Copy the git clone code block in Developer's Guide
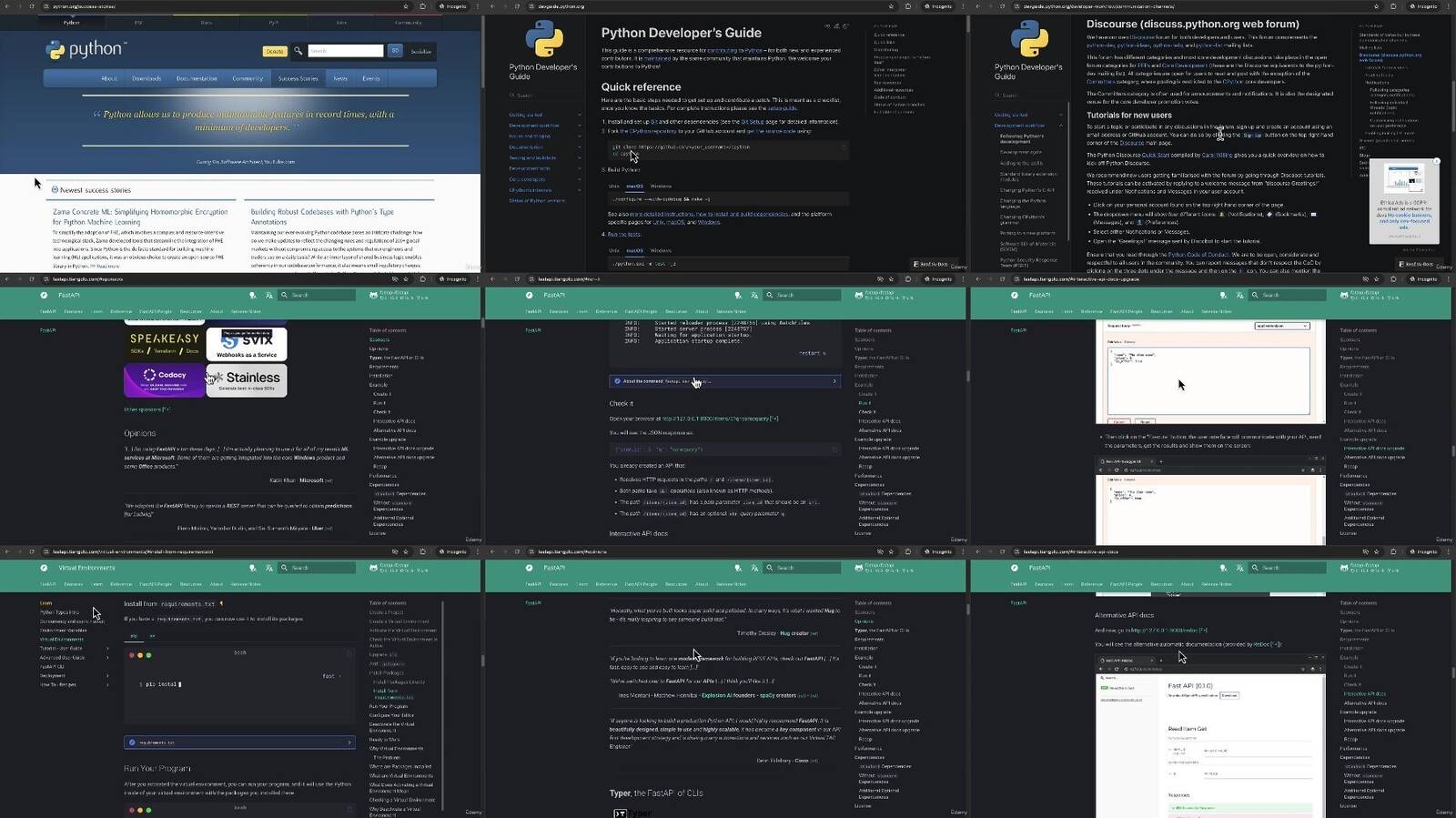Viewport: 1456px width, 818px height. [843, 146]
